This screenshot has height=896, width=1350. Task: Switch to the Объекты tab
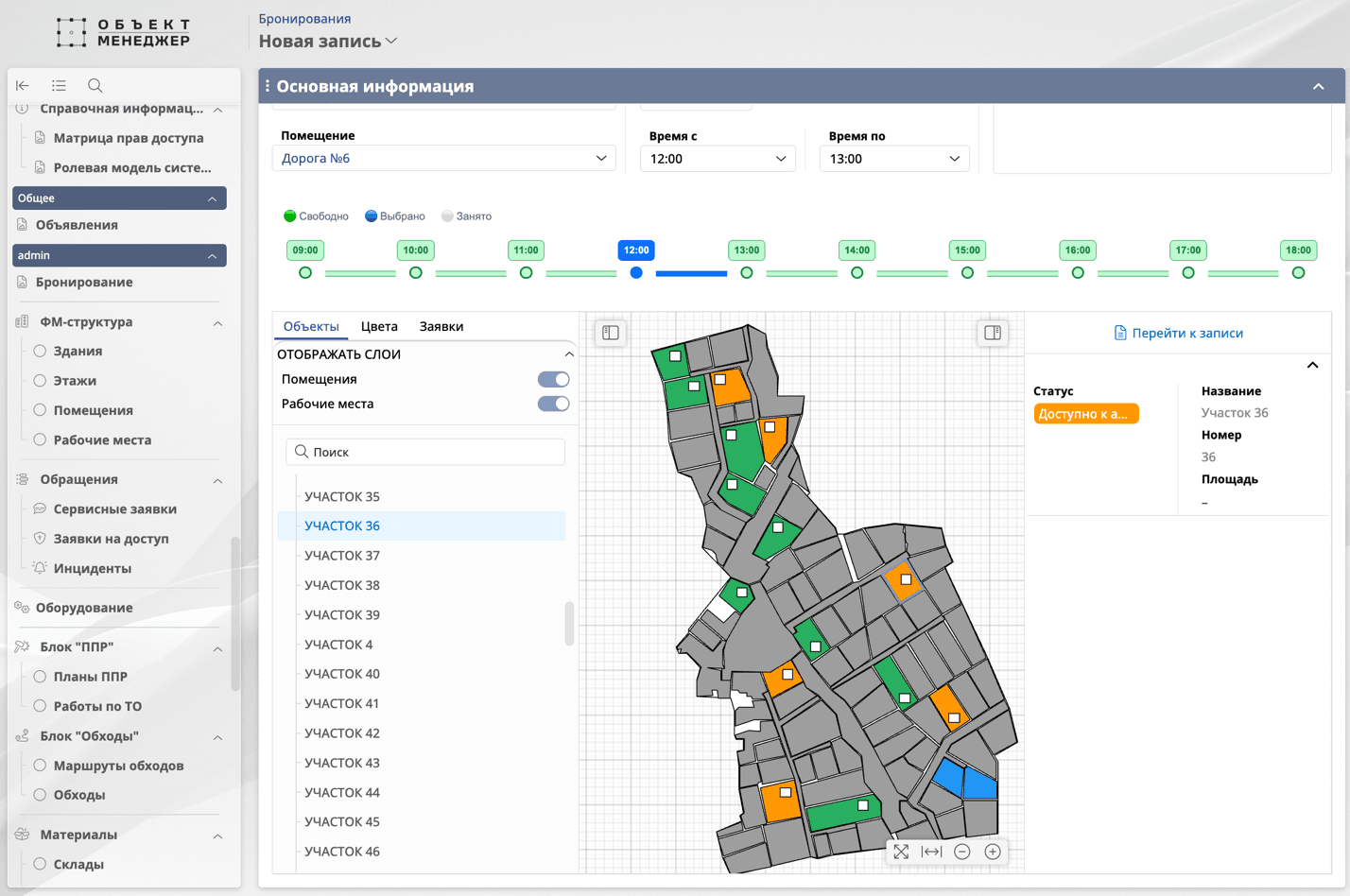point(311,326)
